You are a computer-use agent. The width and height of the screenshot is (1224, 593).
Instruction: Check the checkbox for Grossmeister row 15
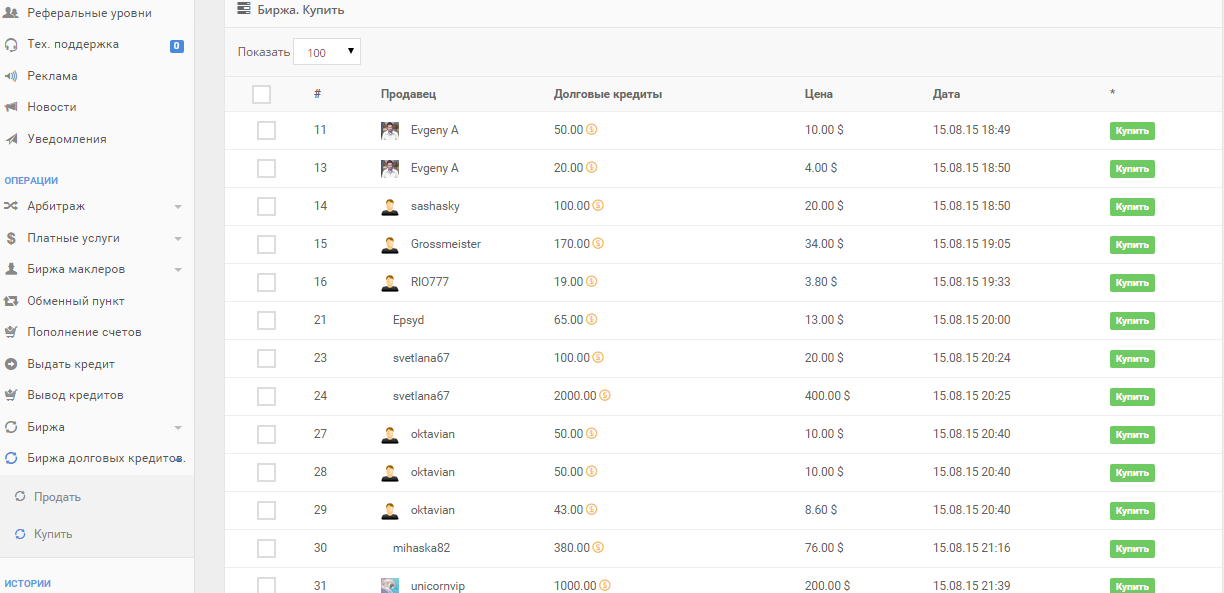tap(266, 244)
